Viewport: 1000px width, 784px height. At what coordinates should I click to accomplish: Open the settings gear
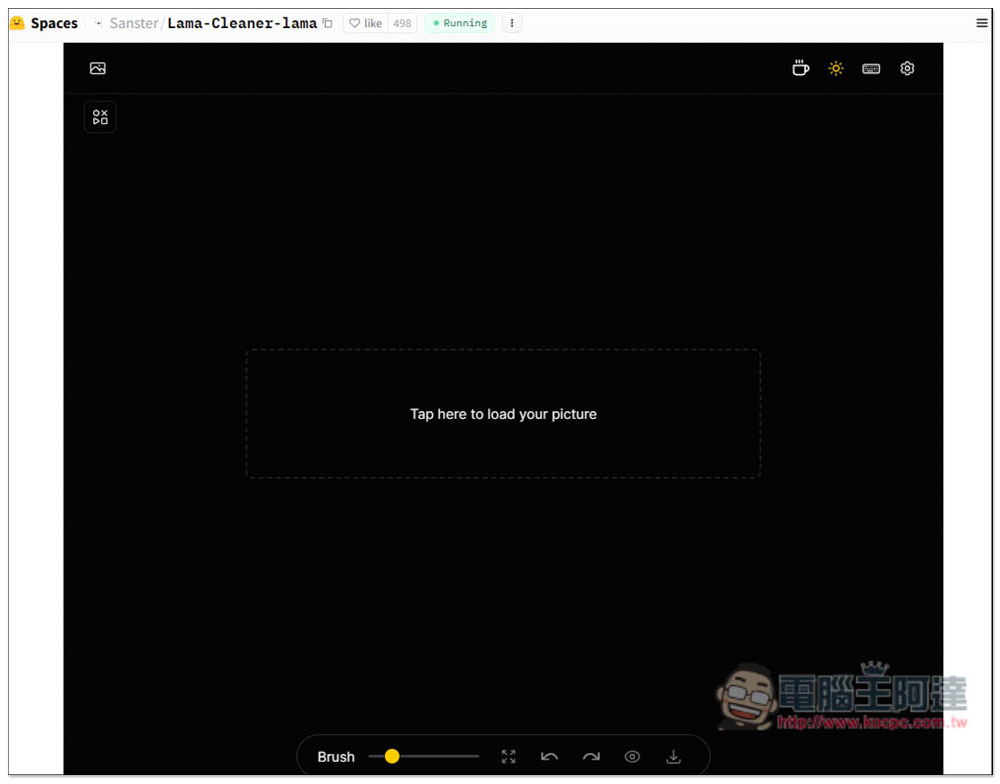(907, 69)
